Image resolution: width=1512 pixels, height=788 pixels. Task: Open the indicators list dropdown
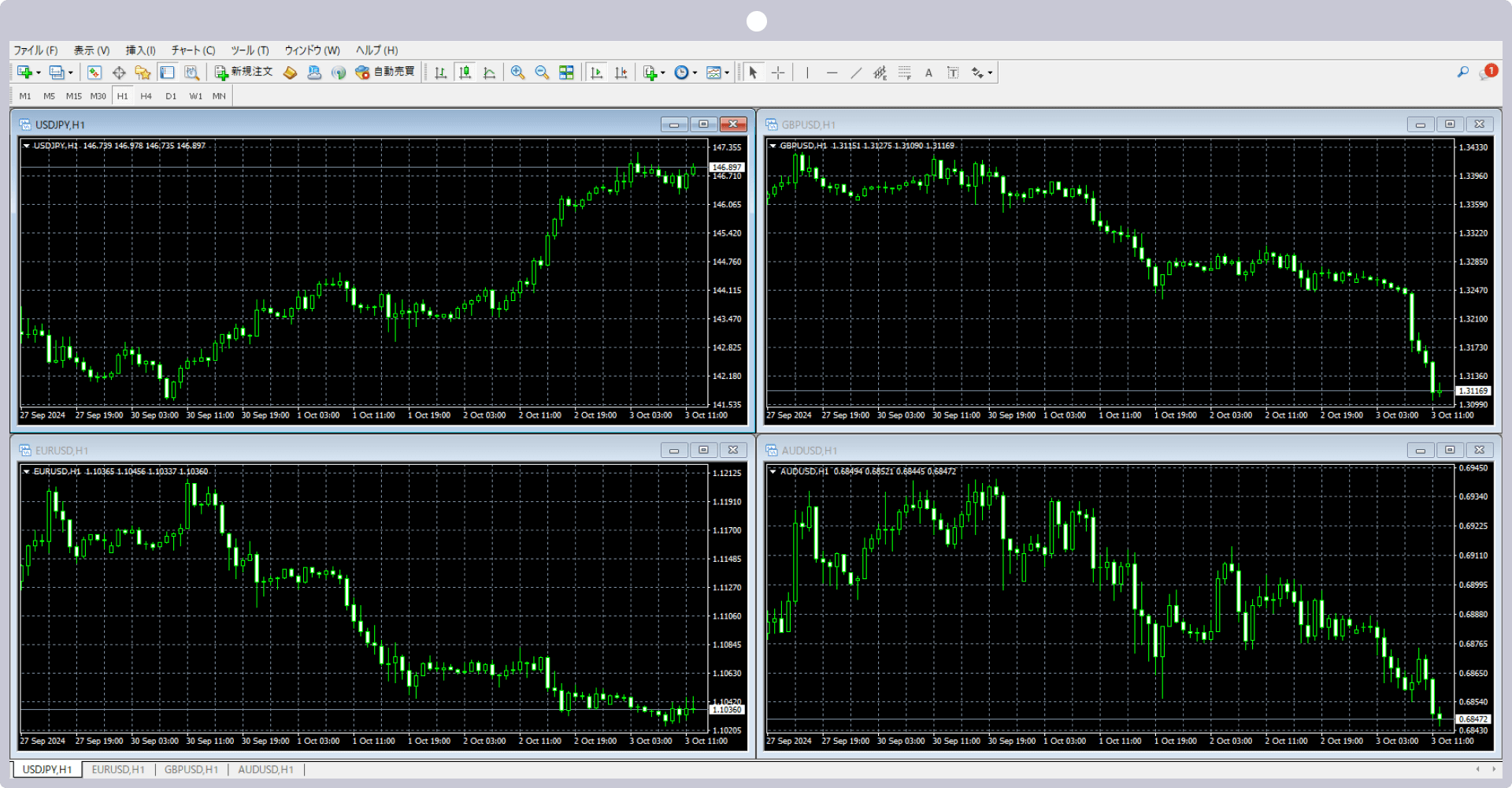tap(662, 72)
